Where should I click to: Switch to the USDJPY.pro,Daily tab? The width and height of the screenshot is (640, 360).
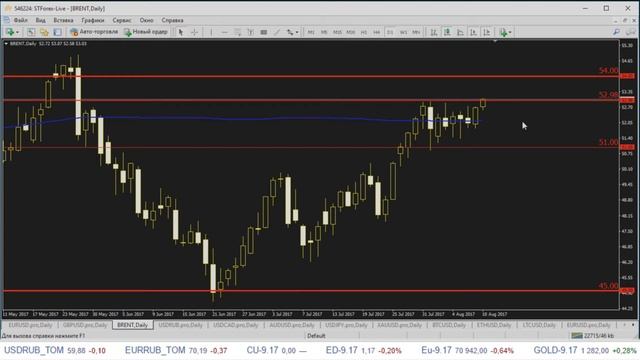[x=346, y=325]
